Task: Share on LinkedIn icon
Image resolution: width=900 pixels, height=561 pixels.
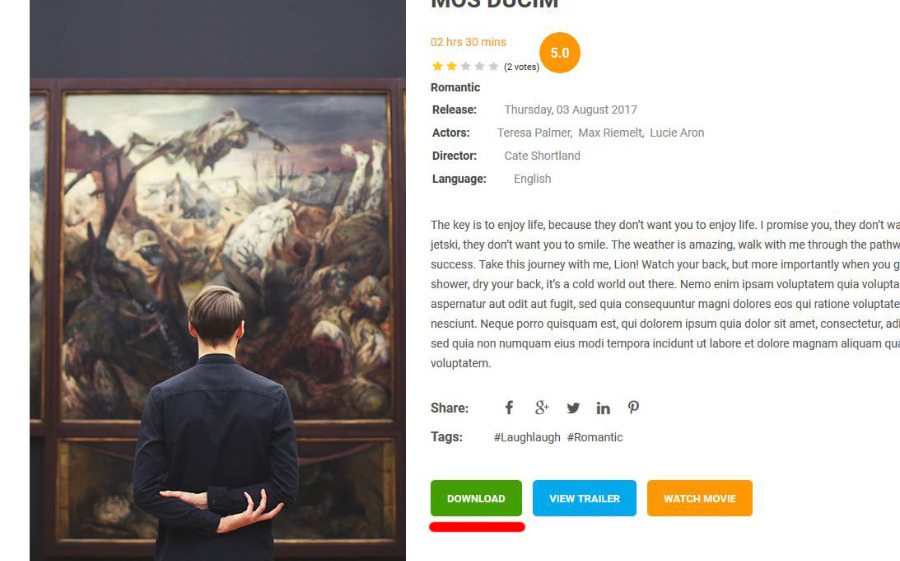Action: (603, 408)
